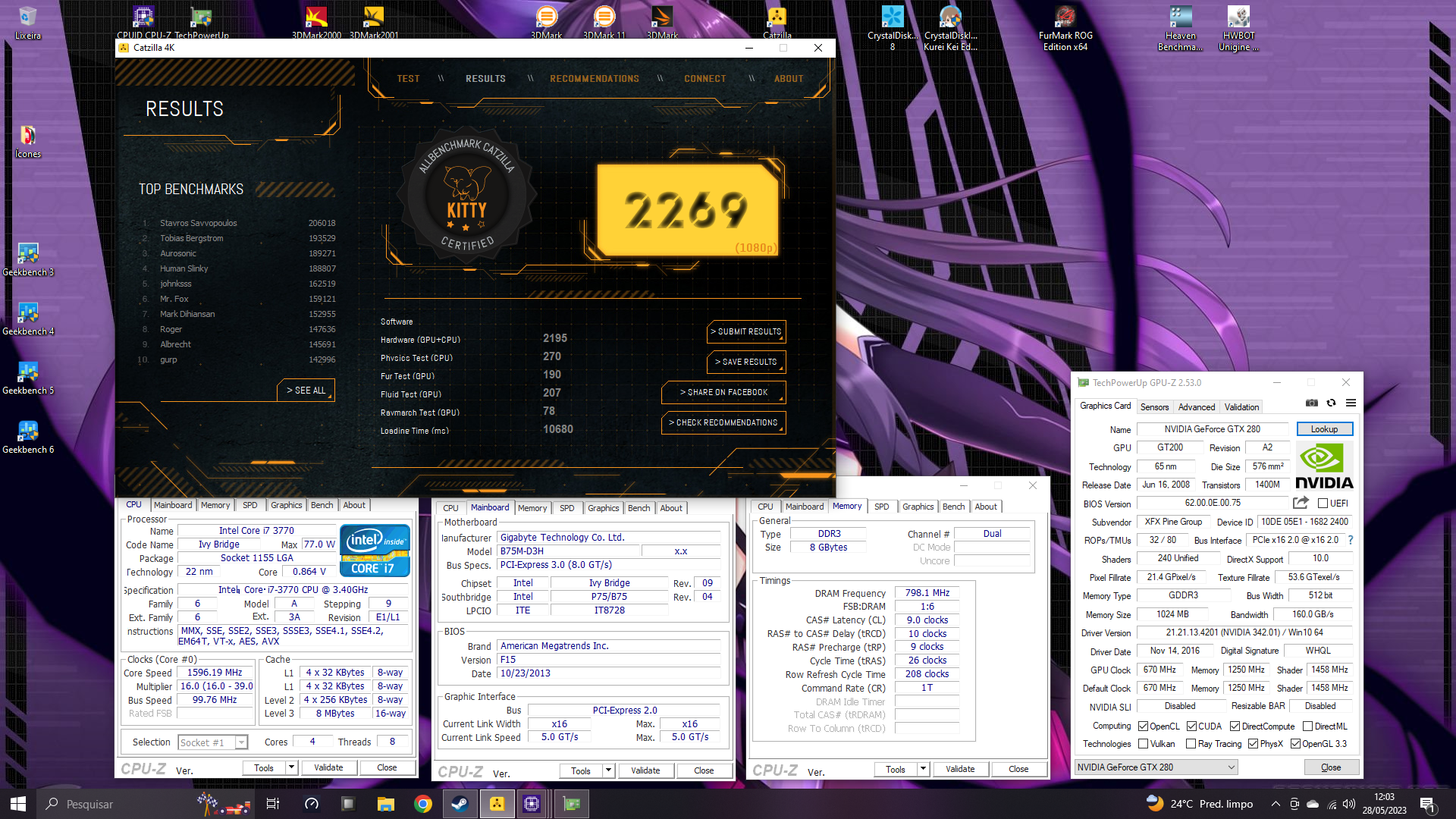Viewport: 1456px width, 819px height.
Task: Click SHARE ON FACEBOOK in Catzilla
Action: (x=723, y=392)
